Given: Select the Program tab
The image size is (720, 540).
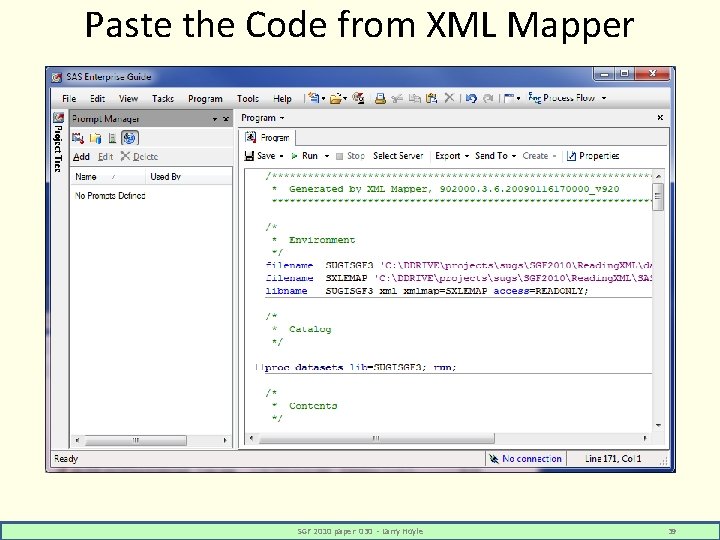Looking at the screenshot, I should tap(269, 138).
